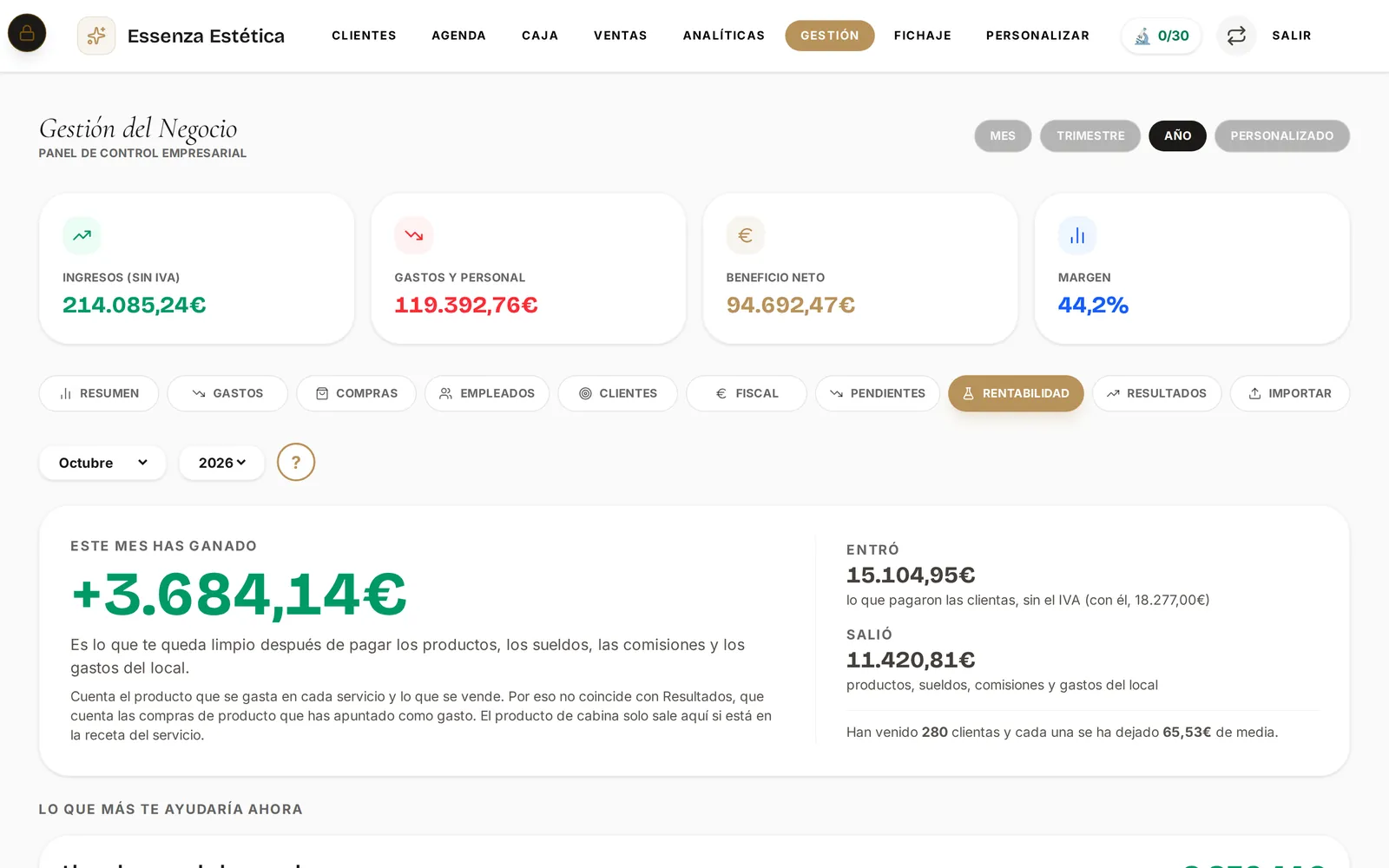Go to Agenda in top navigation
Image resolution: width=1389 pixels, height=868 pixels.
(458, 36)
